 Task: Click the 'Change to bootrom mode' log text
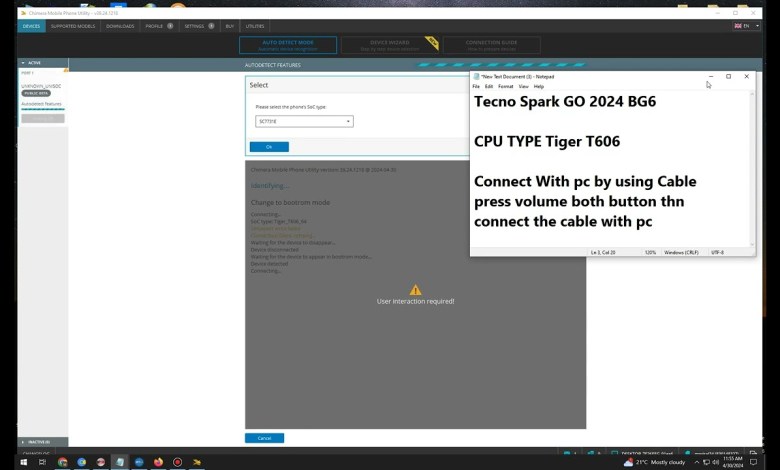(290, 202)
